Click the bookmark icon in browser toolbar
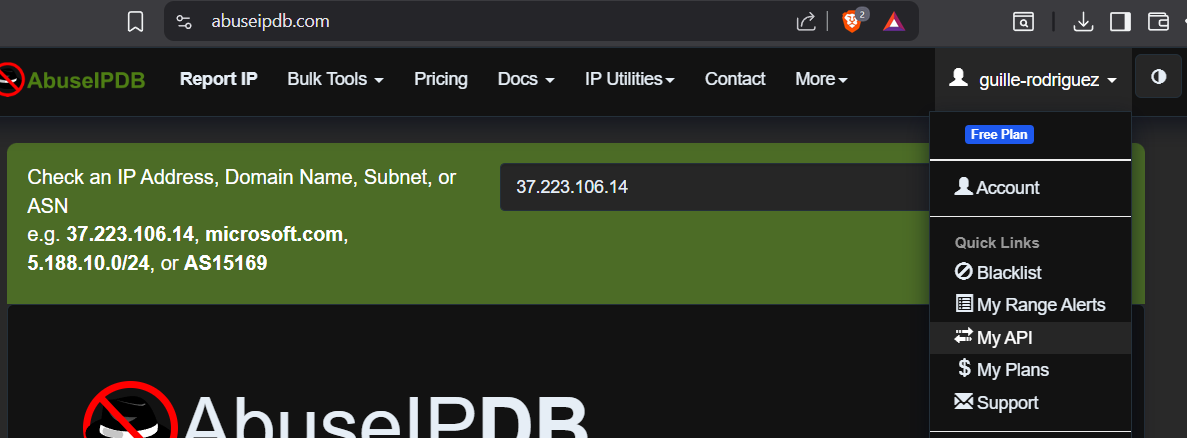Viewport: 1187px width, 438px height. [136, 21]
